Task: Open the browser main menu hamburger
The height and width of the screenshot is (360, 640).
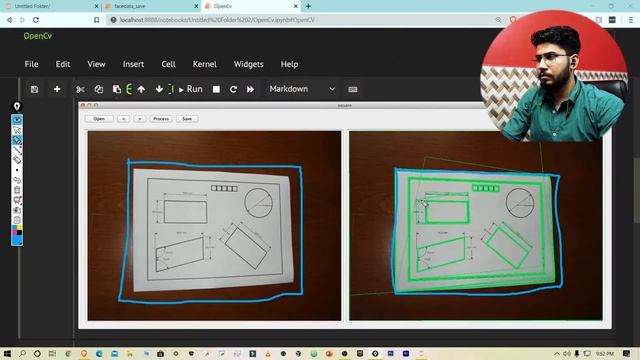Action: (631, 20)
